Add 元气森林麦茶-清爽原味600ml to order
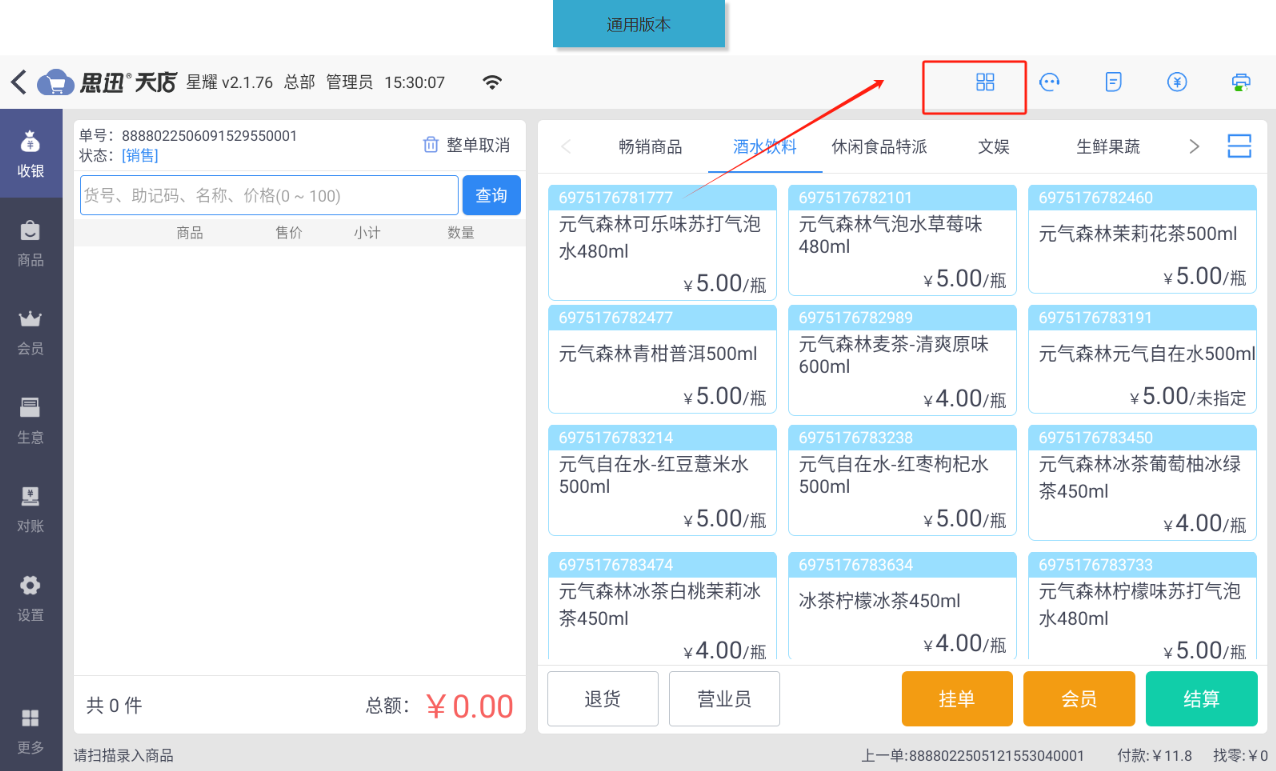The image size is (1276, 771). click(902, 360)
